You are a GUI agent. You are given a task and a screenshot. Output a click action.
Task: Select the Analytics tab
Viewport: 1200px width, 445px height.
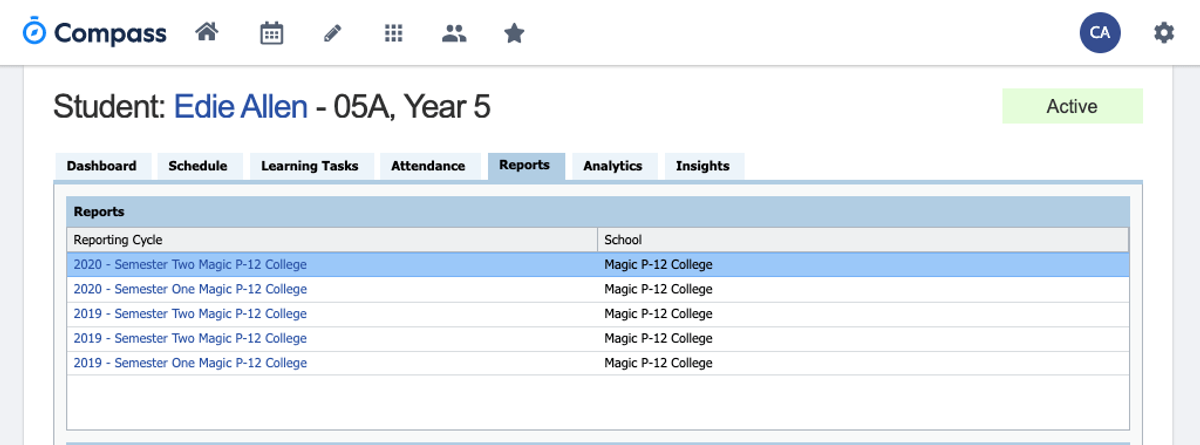pos(613,166)
